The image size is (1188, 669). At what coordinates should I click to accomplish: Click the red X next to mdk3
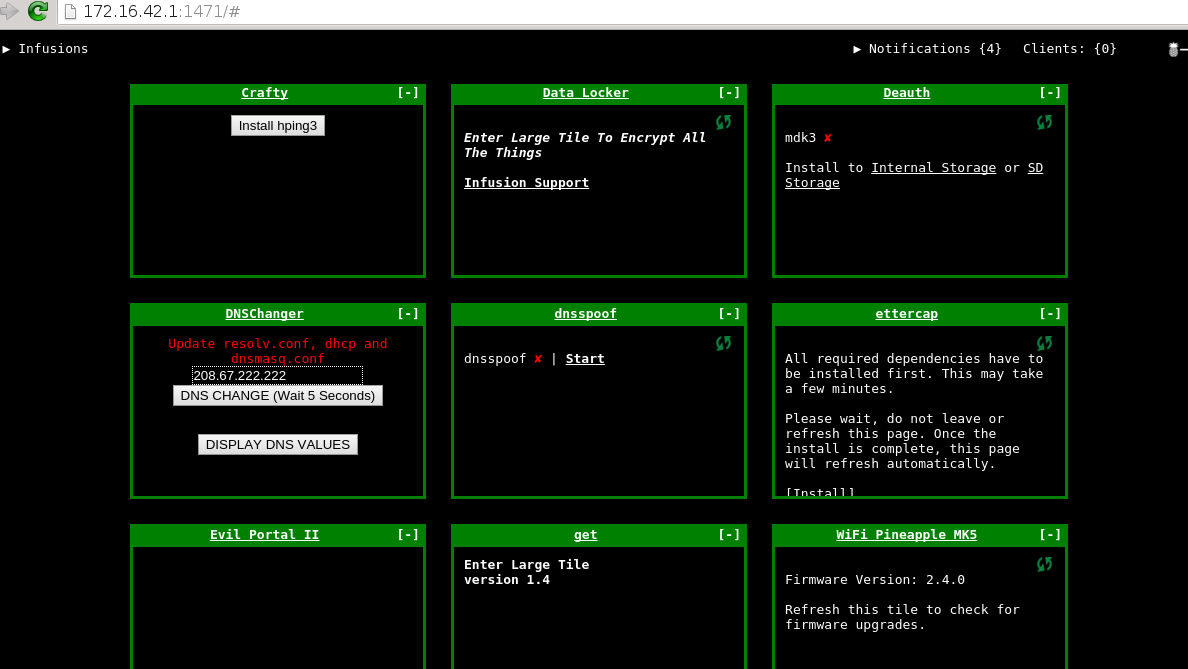(x=827, y=138)
